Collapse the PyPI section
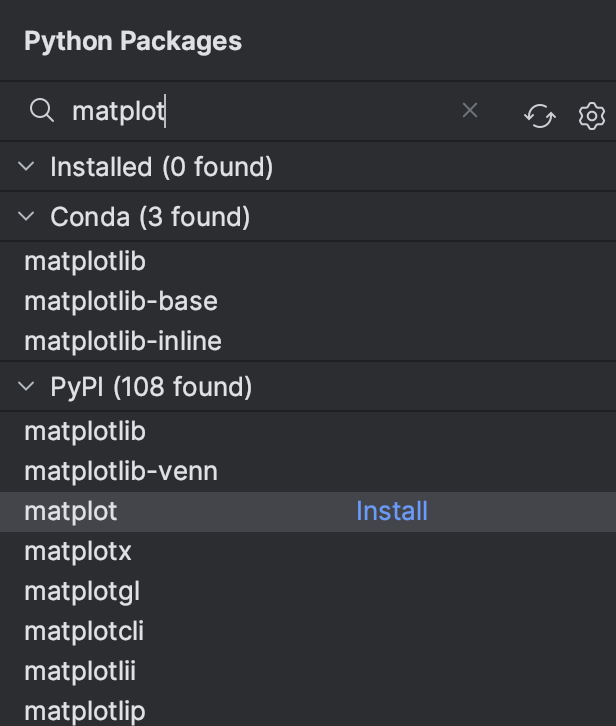Viewport: 616px width, 726px height. [x=27, y=387]
